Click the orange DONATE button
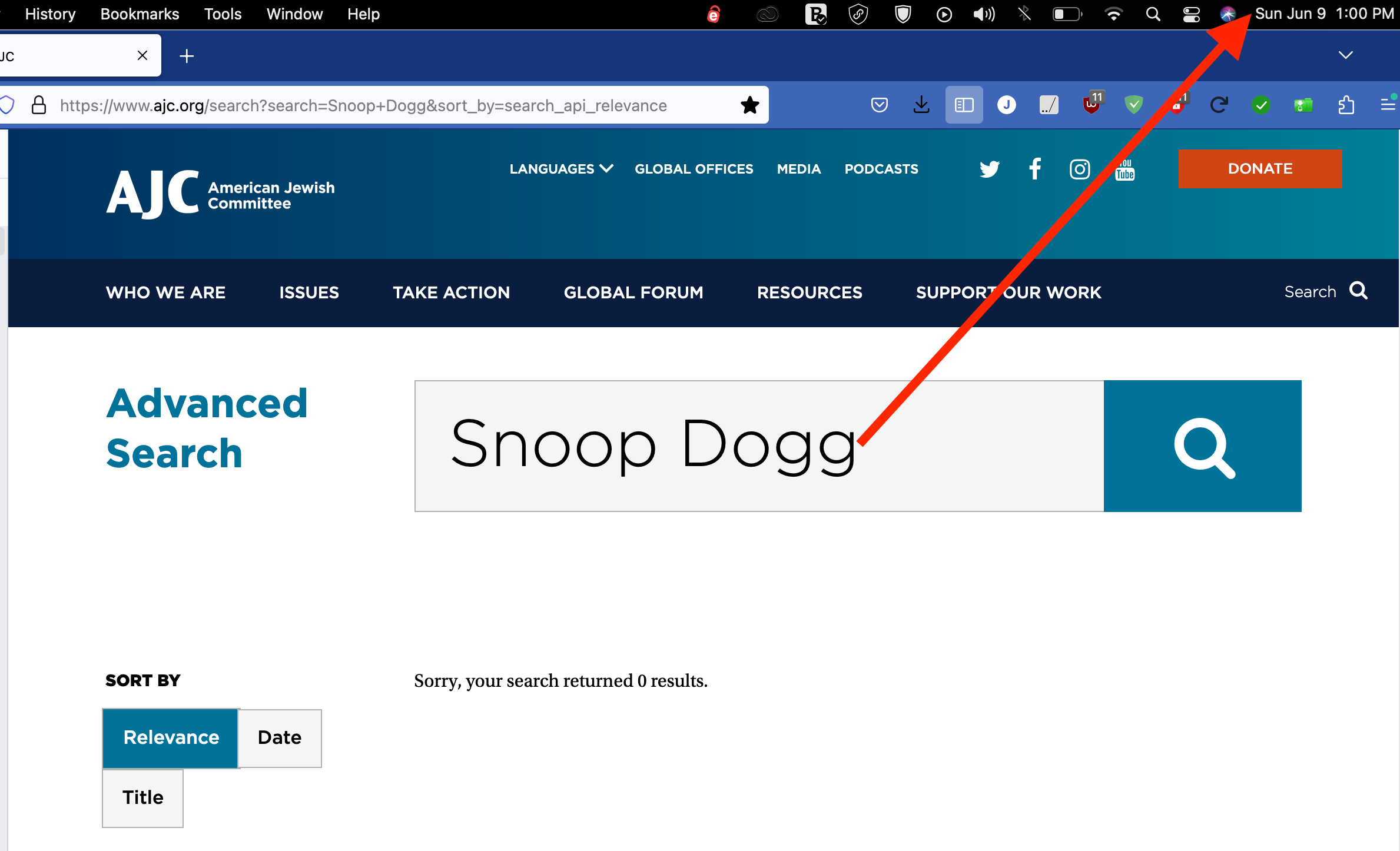 click(1260, 169)
